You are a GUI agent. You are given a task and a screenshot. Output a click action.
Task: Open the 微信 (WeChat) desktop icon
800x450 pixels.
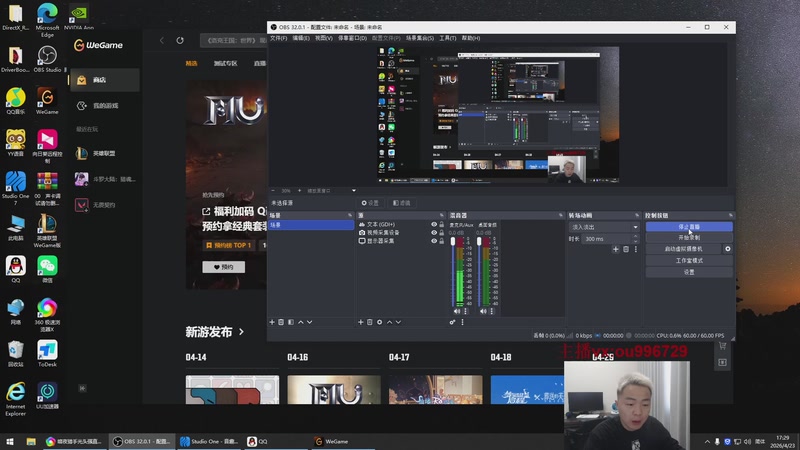(x=47, y=269)
